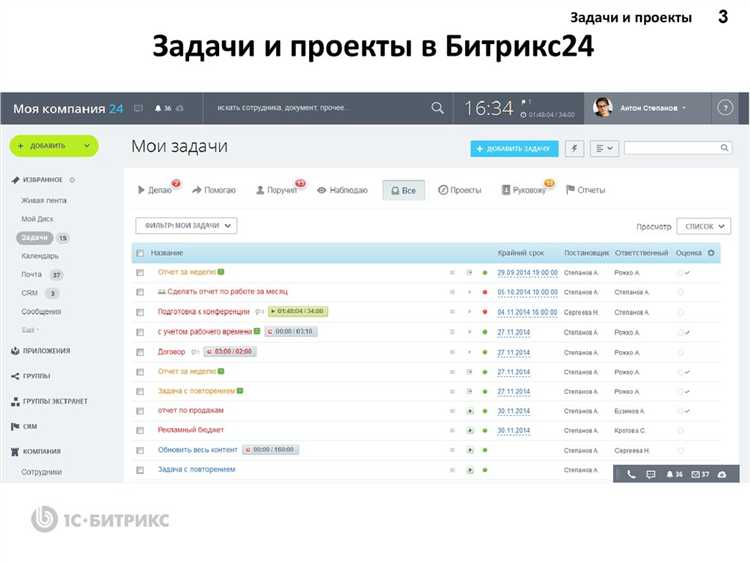Switch to 'Помогаю' tab

(x=214, y=190)
